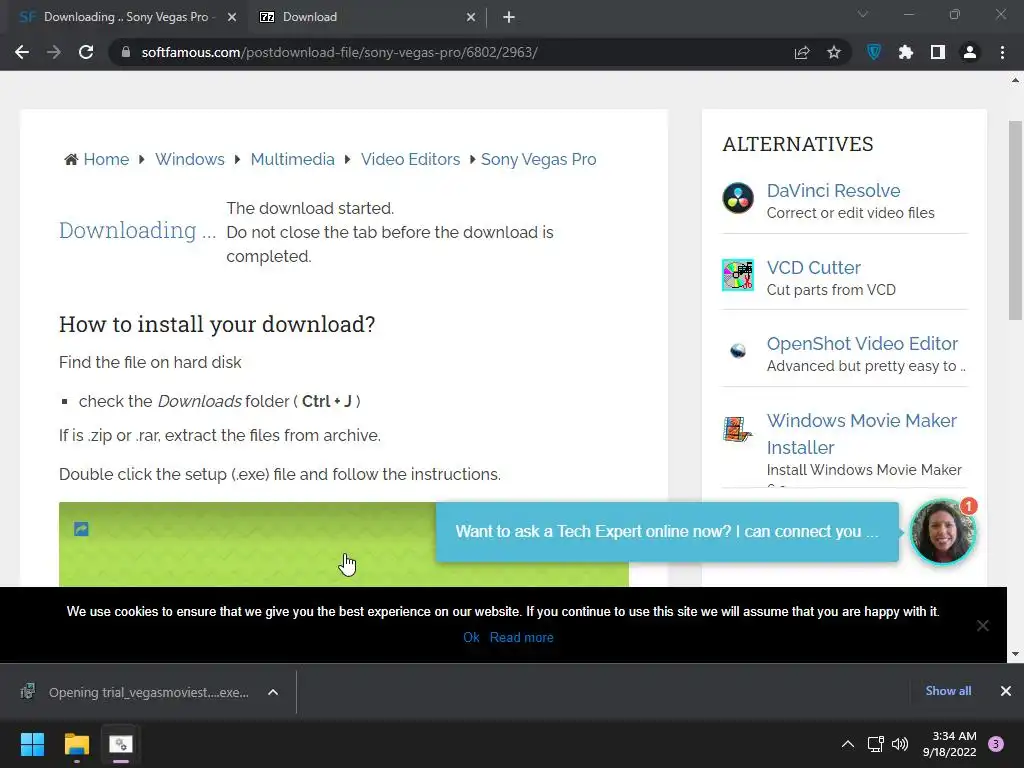This screenshot has width=1024, height=768.
Task: Click the Windows Movie Maker icon
Action: tap(738, 429)
